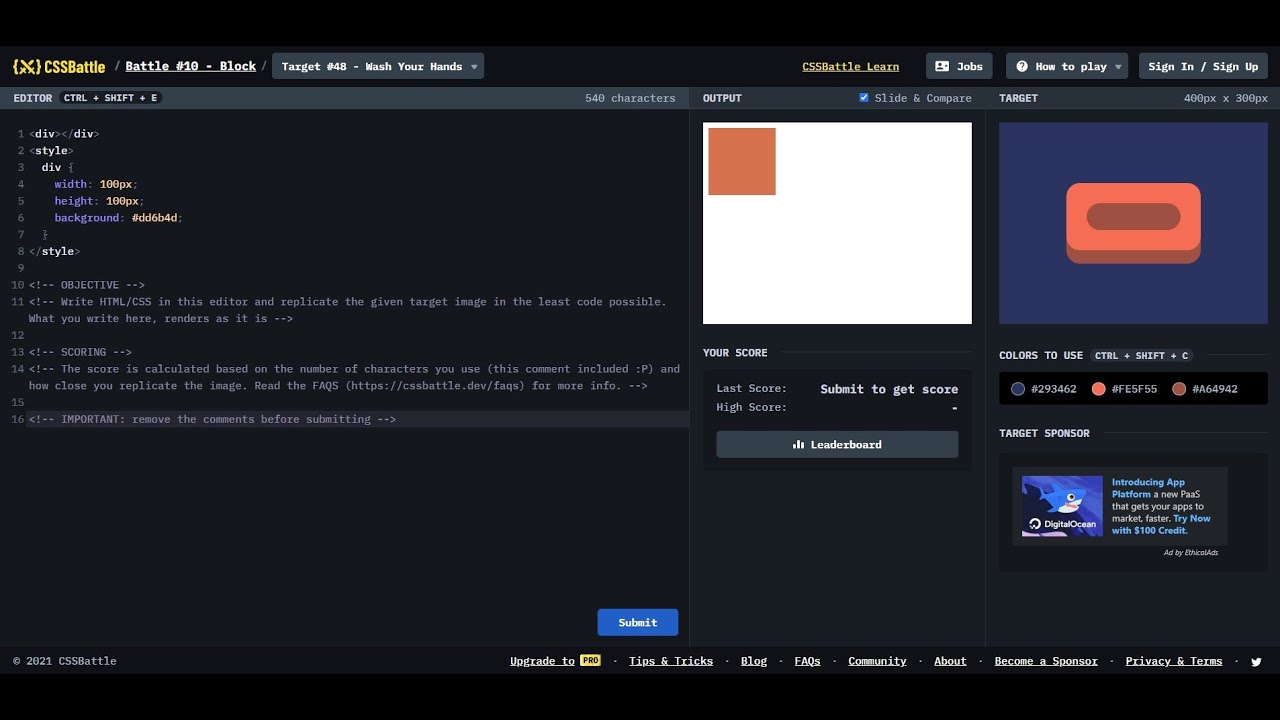
Task: Open Upgrade to PRO link
Action: (555, 661)
